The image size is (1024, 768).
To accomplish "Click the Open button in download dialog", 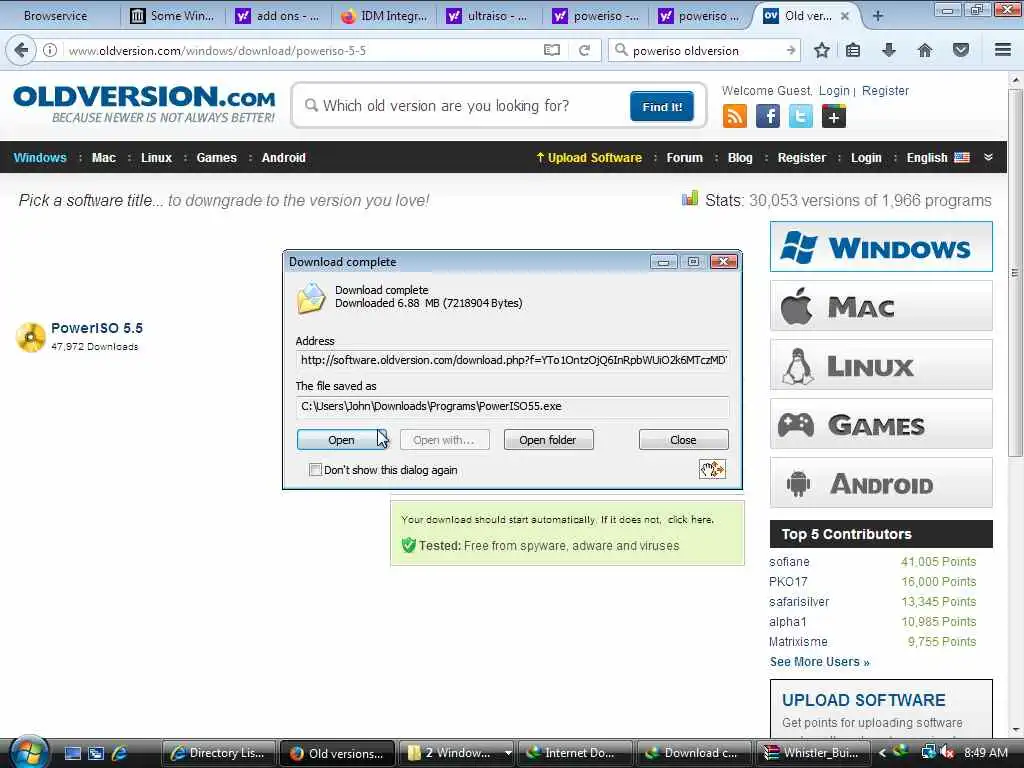I will coord(342,440).
